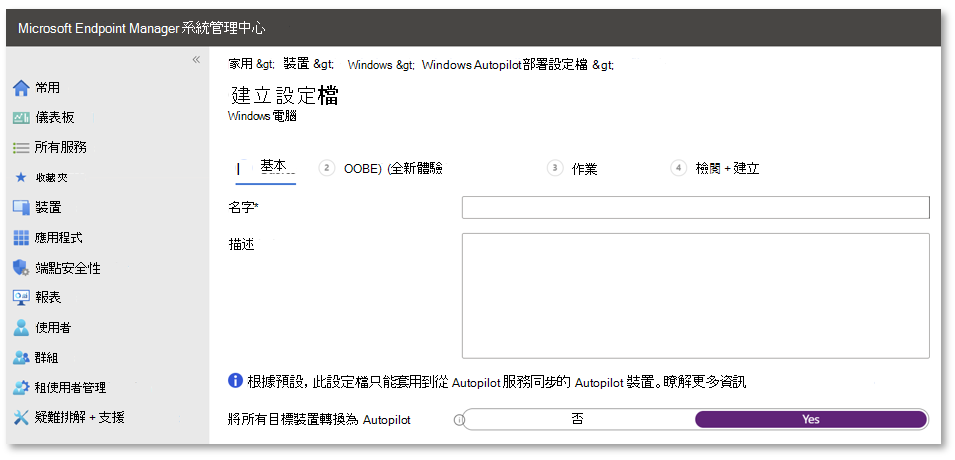Select 使用者 text in sidebar
Screen dimensions: 955x460
pyautogui.click(x=53, y=328)
